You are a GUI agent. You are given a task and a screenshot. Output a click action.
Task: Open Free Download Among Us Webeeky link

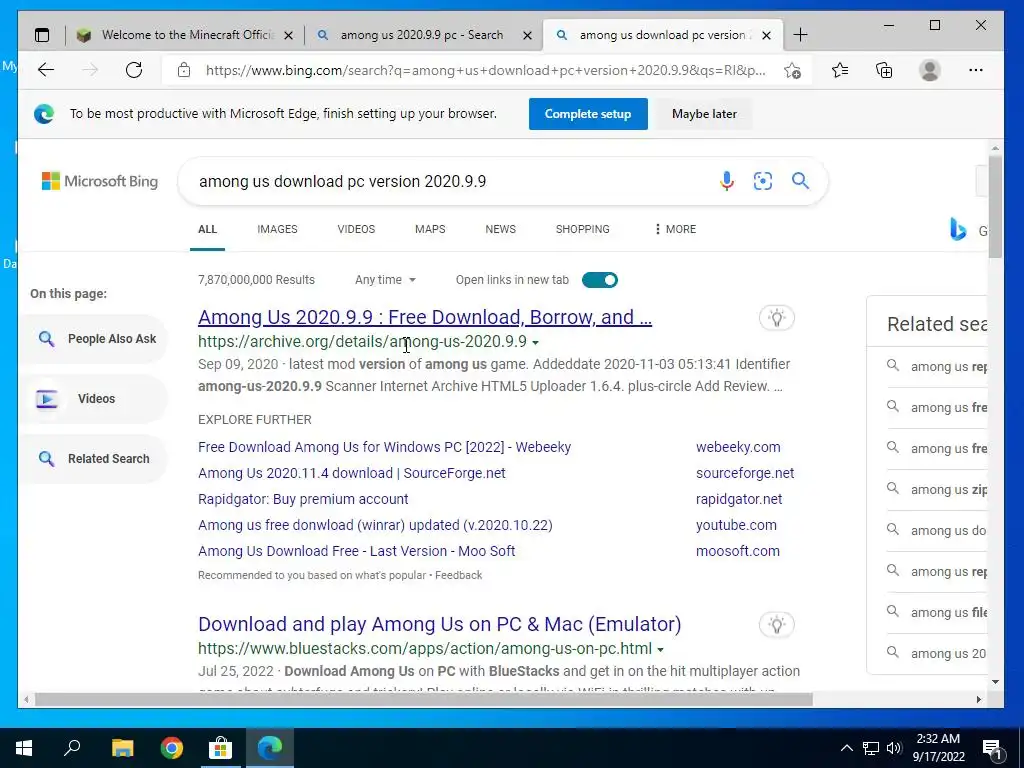[384, 447]
